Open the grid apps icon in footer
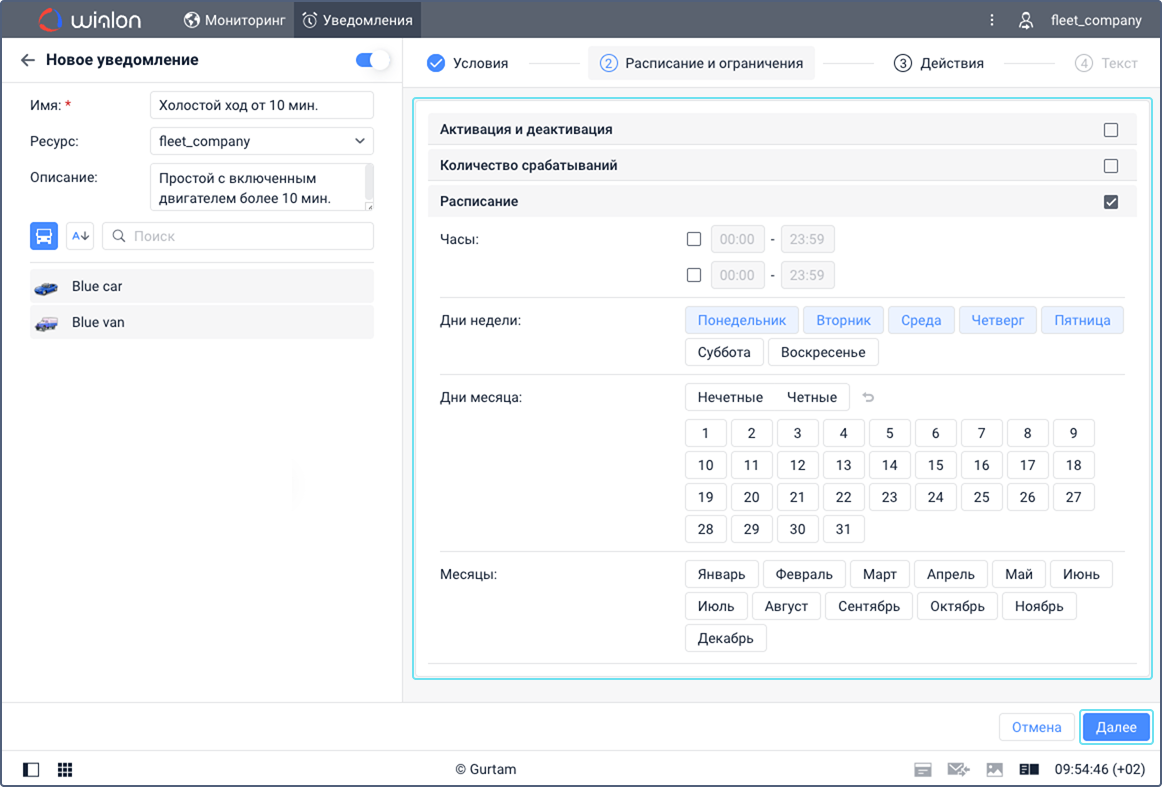 coord(65,769)
